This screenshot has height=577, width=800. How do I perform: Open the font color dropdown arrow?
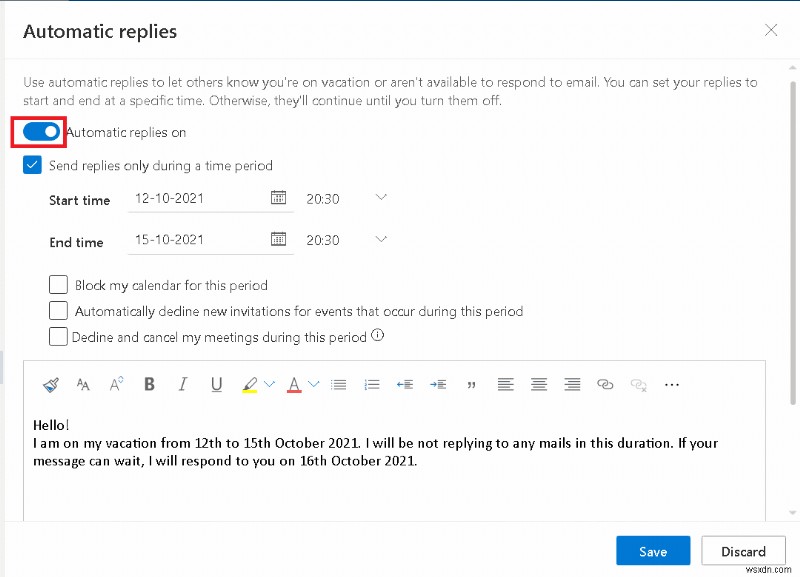[x=313, y=384]
